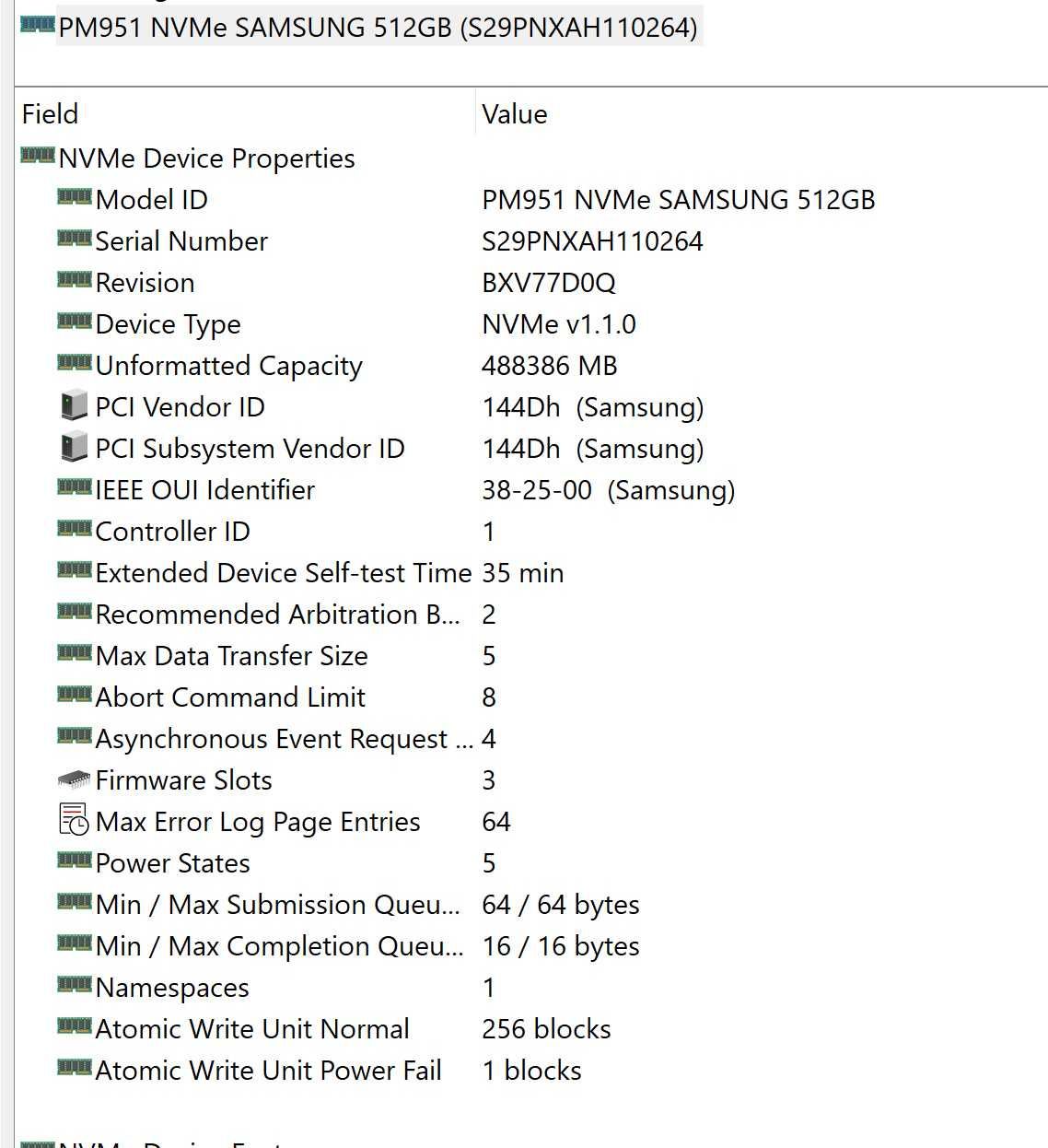This screenshot has height=1148, width=1048.
Task: Click the Power States field label
Action: (173, 863)
